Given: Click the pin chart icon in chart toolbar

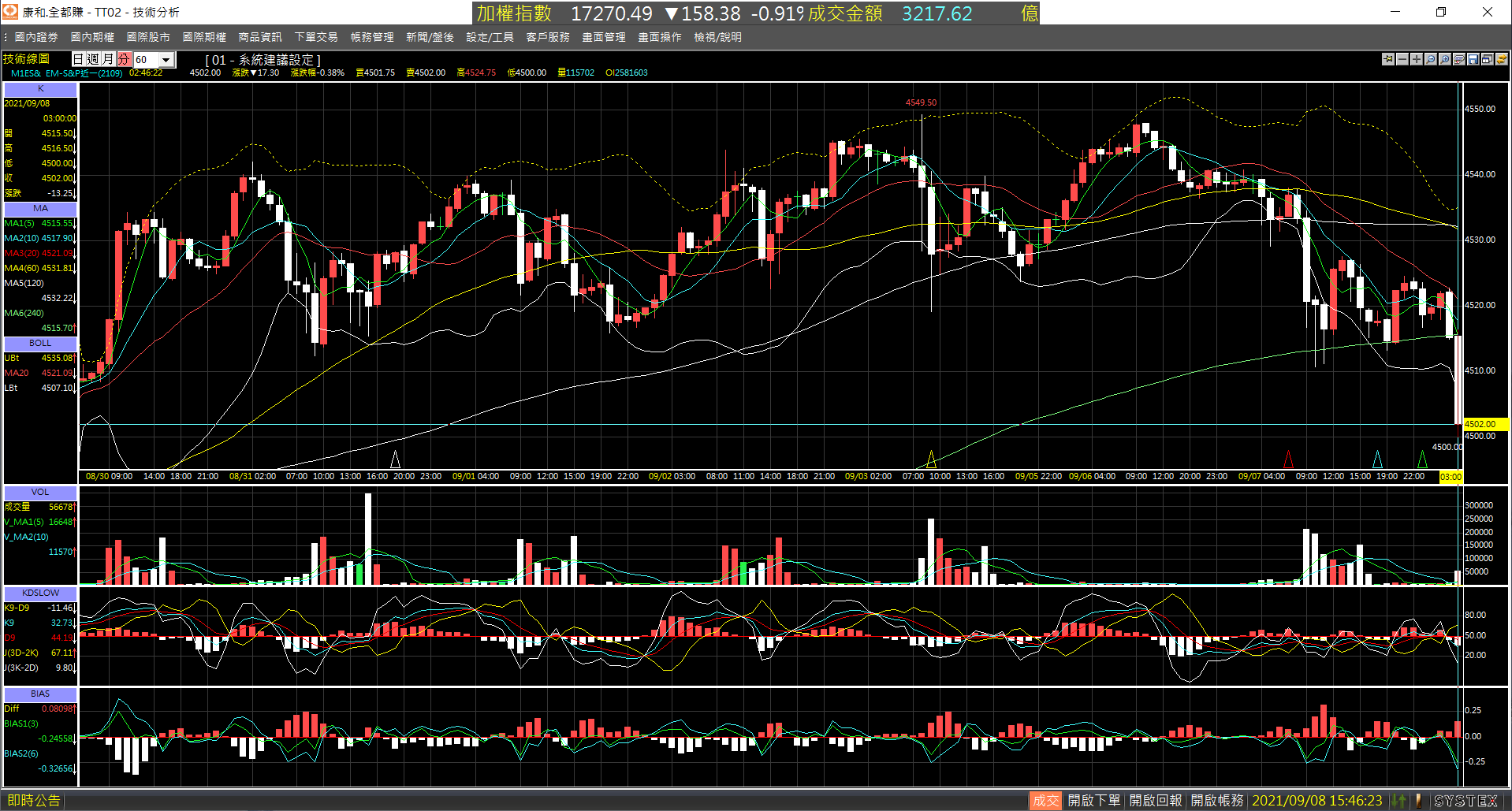Looking at the screenshot, I should (1388, 59).
